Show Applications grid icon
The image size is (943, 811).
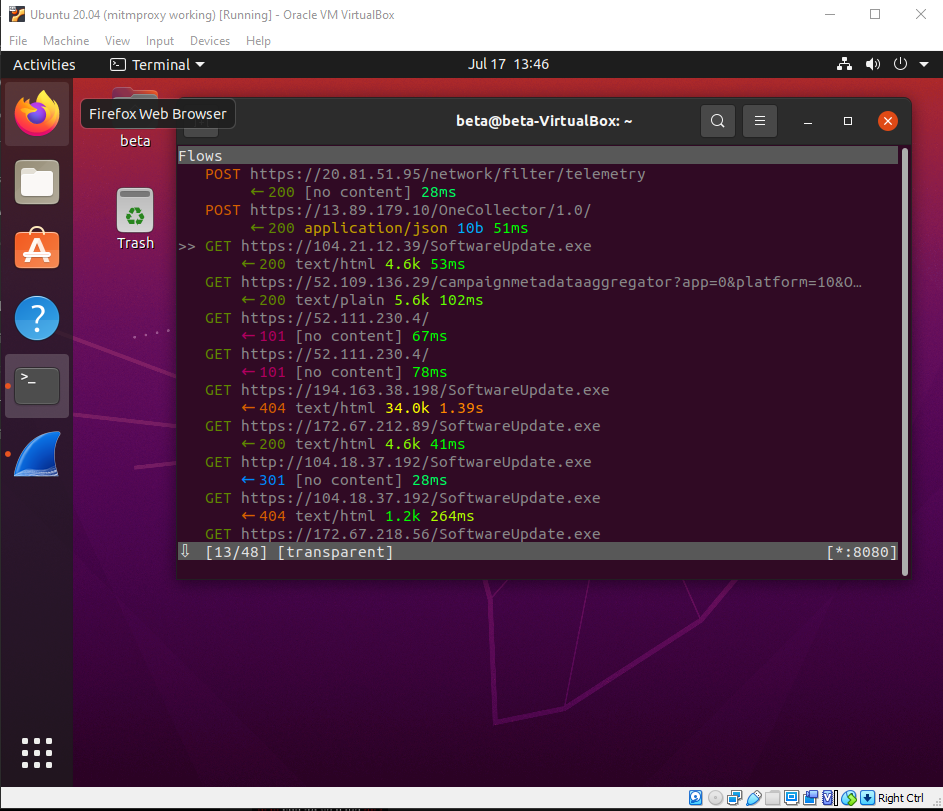pos(37,753)
